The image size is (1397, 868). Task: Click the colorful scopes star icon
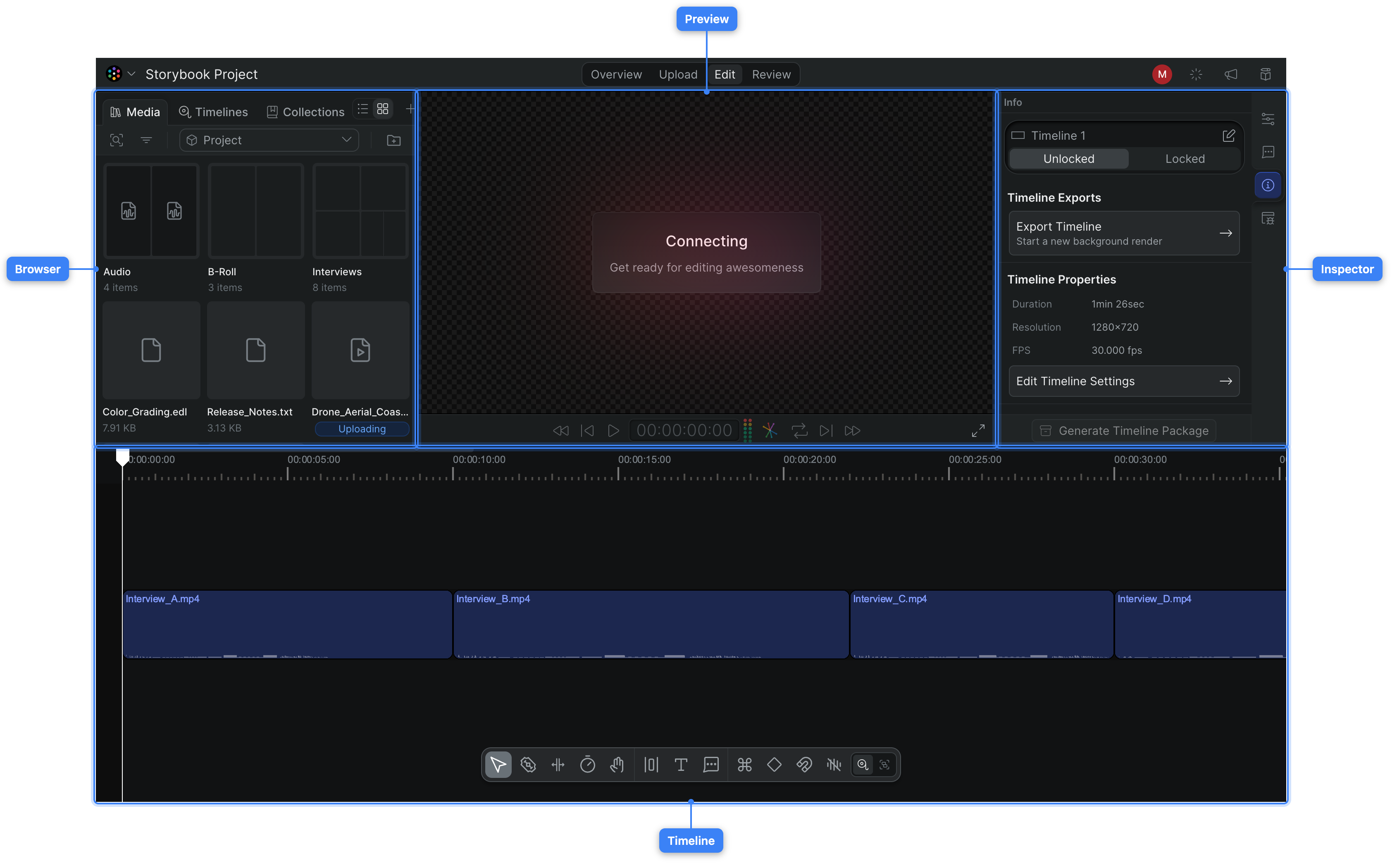pyautogui.click(x=770, y=431)
